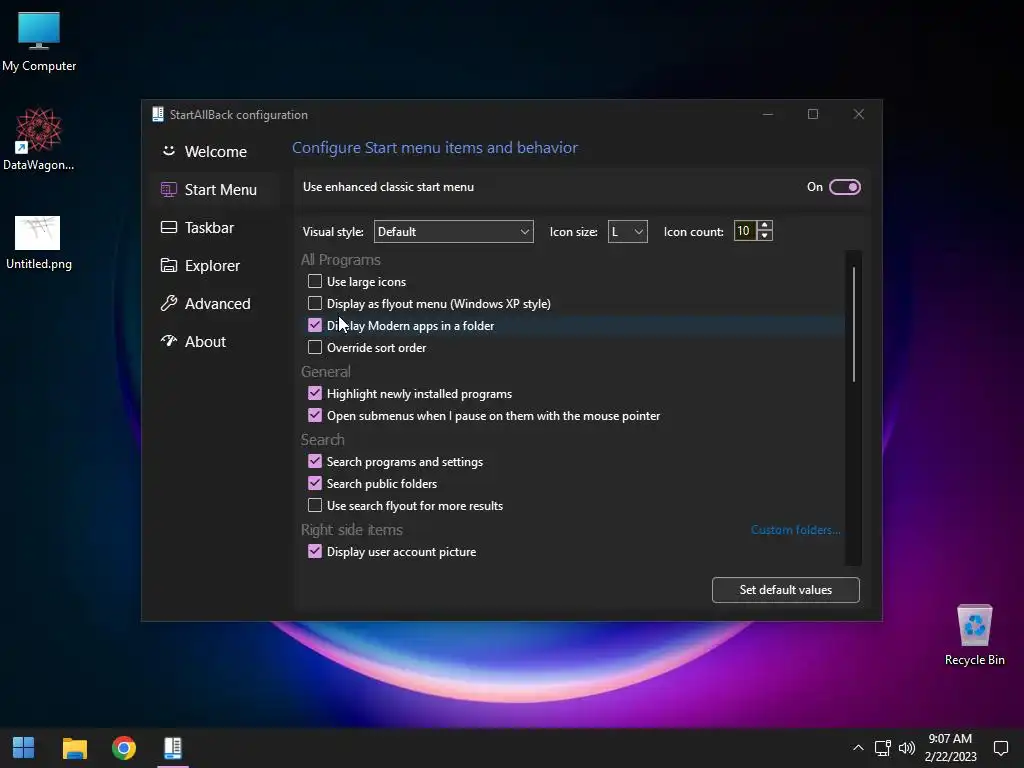Click the Start Menu sidebar icon
Screen dimensions: 1024x768
[x=168, y=189]
